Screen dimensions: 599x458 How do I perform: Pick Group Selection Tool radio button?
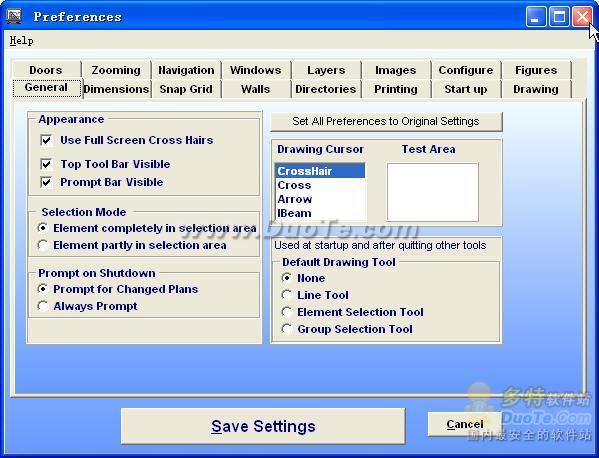pyautogui.click(x=287, y=329)
